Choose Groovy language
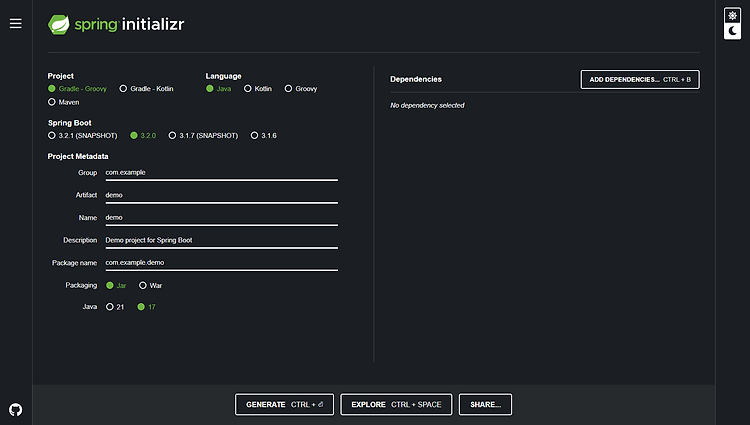Screen dimensions: 750x425 (301, 88)
